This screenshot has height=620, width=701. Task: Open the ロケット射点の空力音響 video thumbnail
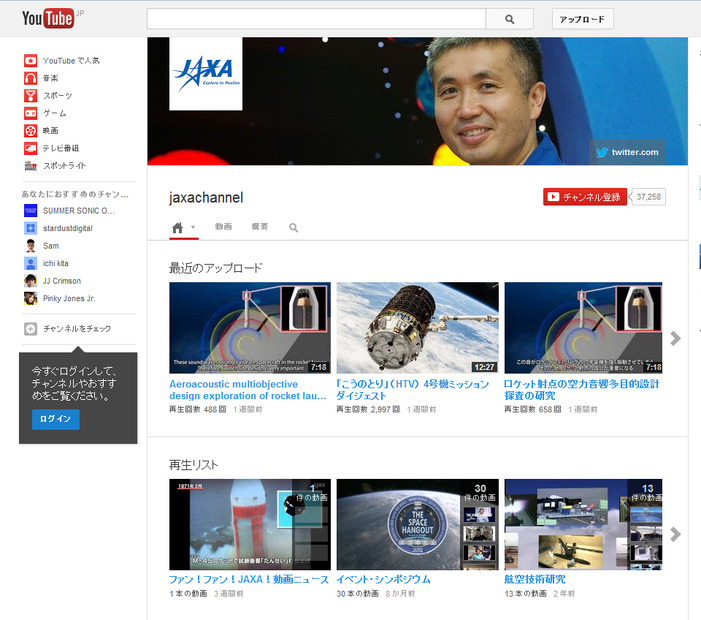583,328
